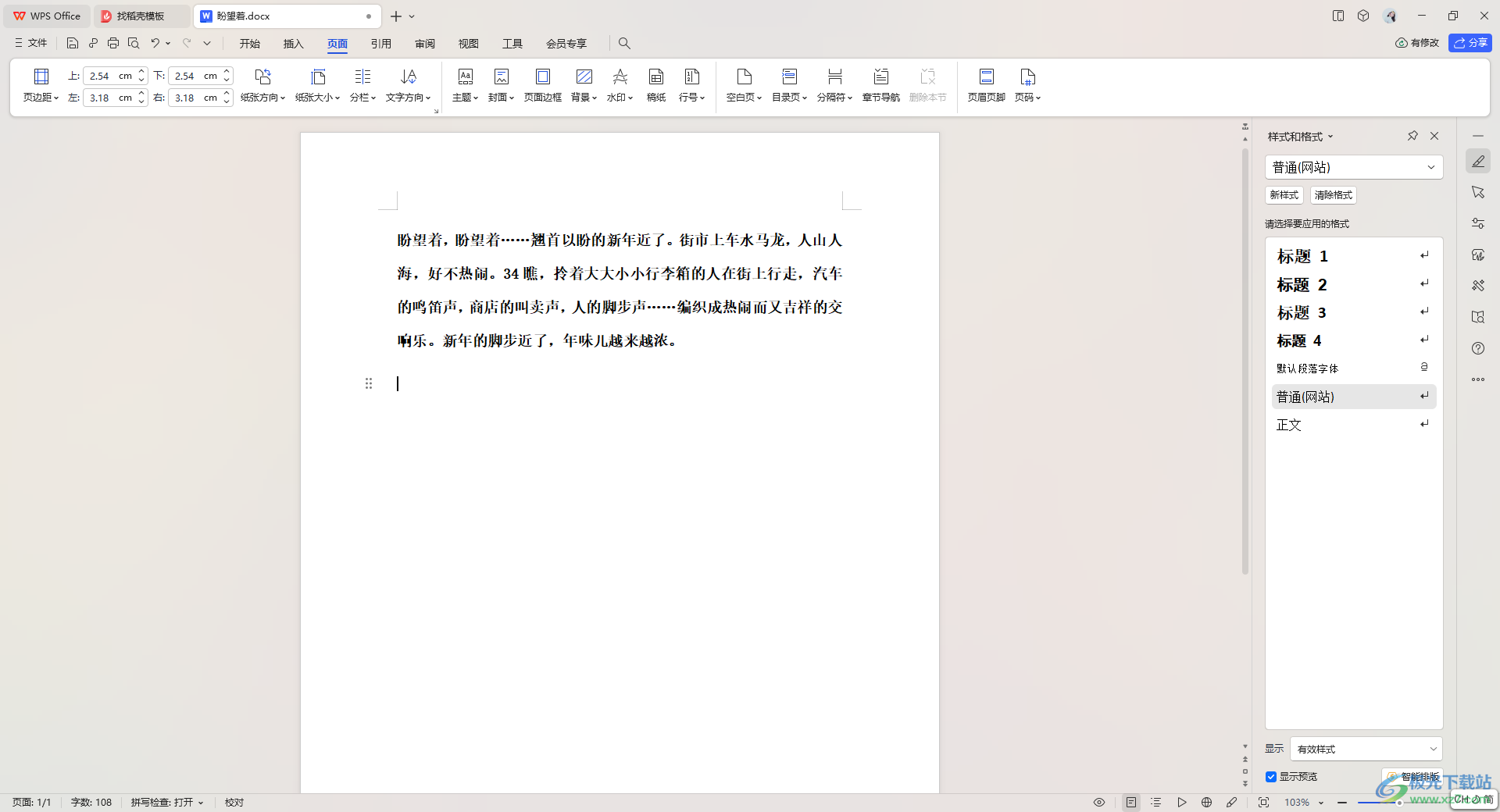Insert a 目录页 table of contents
Image resolution: width=1500 pixels, height=812 pixels.
789,85
